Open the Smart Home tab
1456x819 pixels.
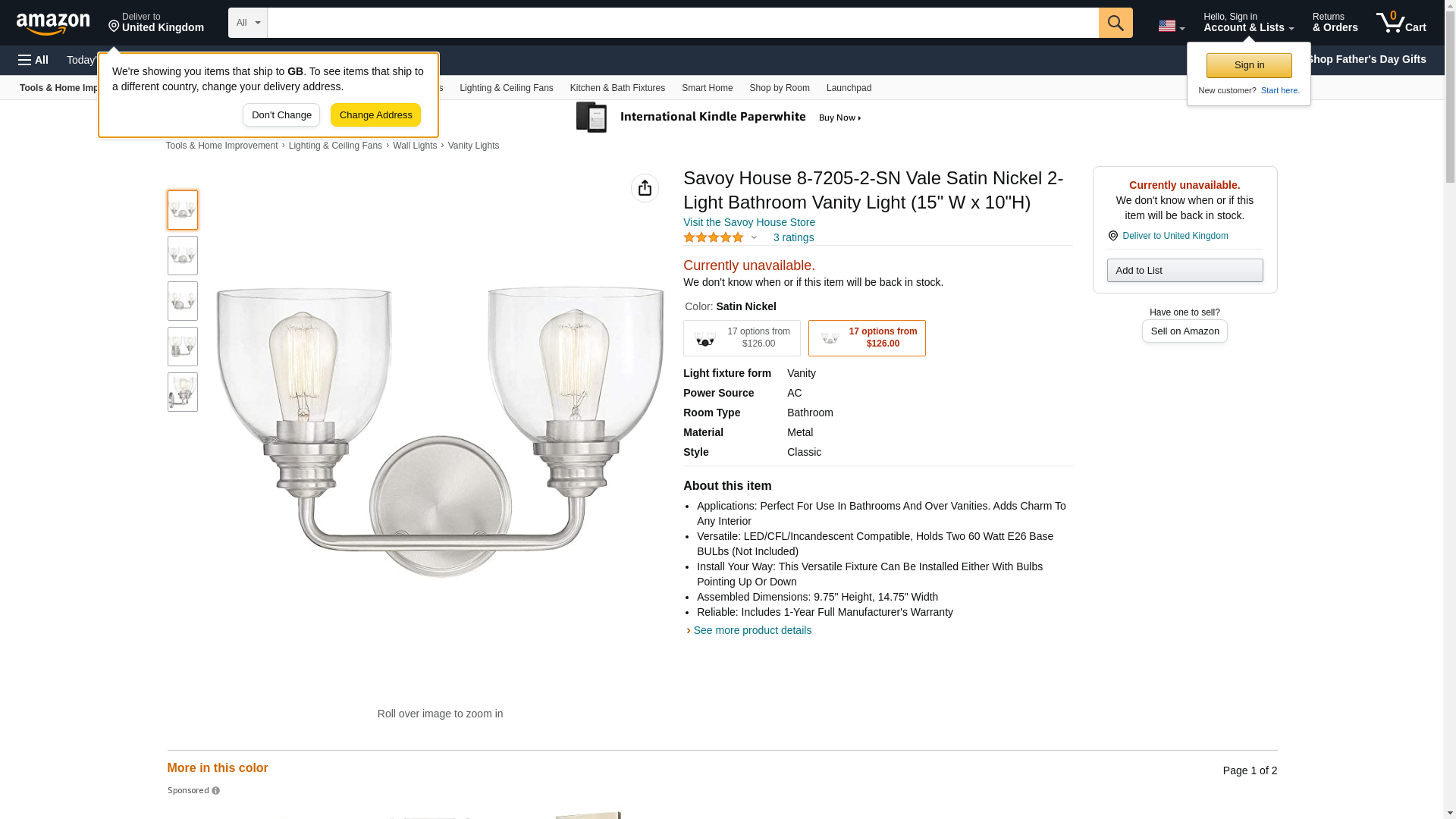(707, 88)
